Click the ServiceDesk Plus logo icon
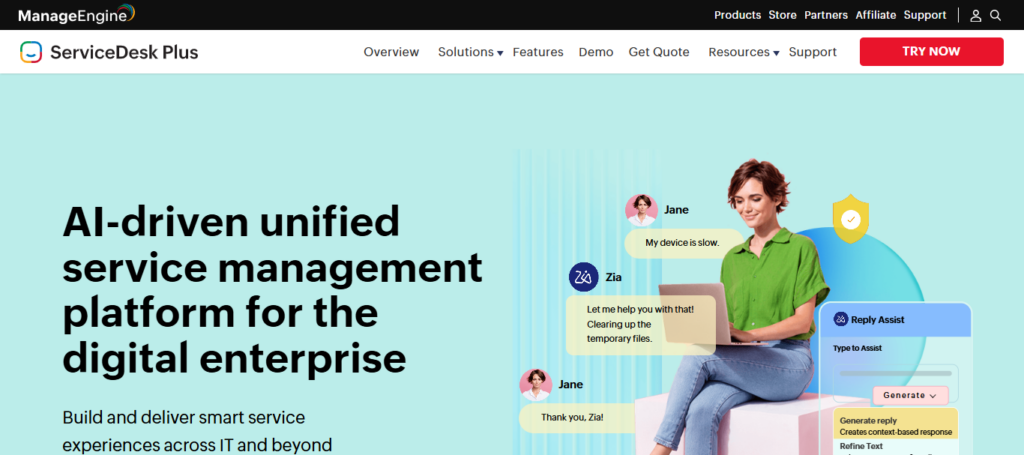 coord(31,52)
